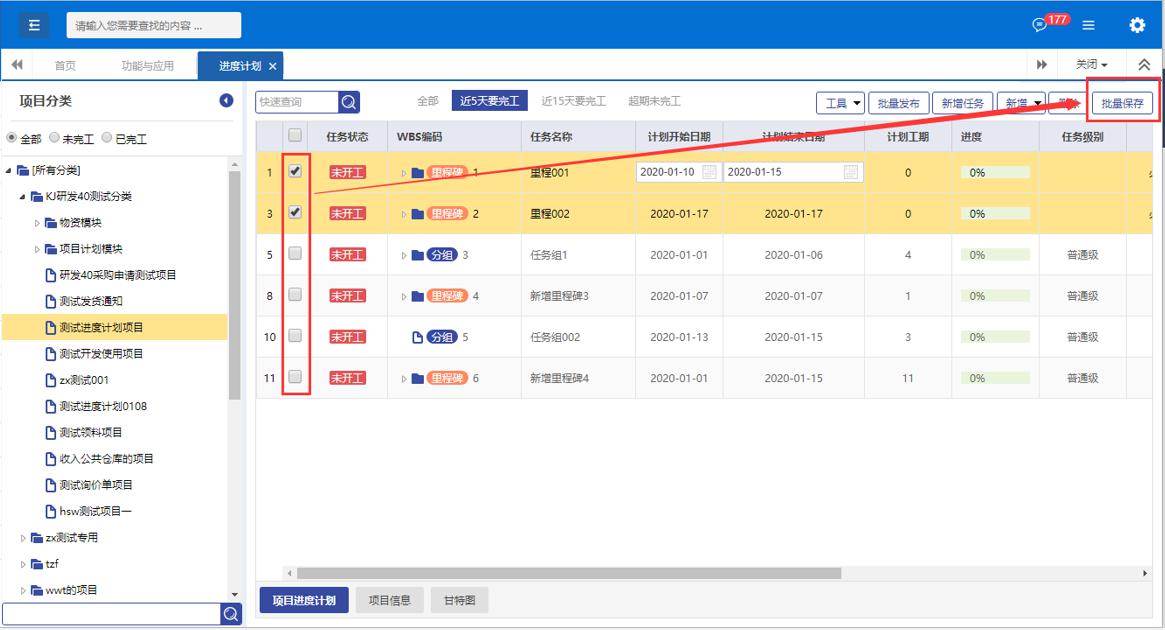Click the progress bar of 里程001
The height and width of the screenshot is (630, 1165).
[x=995, y=172]
